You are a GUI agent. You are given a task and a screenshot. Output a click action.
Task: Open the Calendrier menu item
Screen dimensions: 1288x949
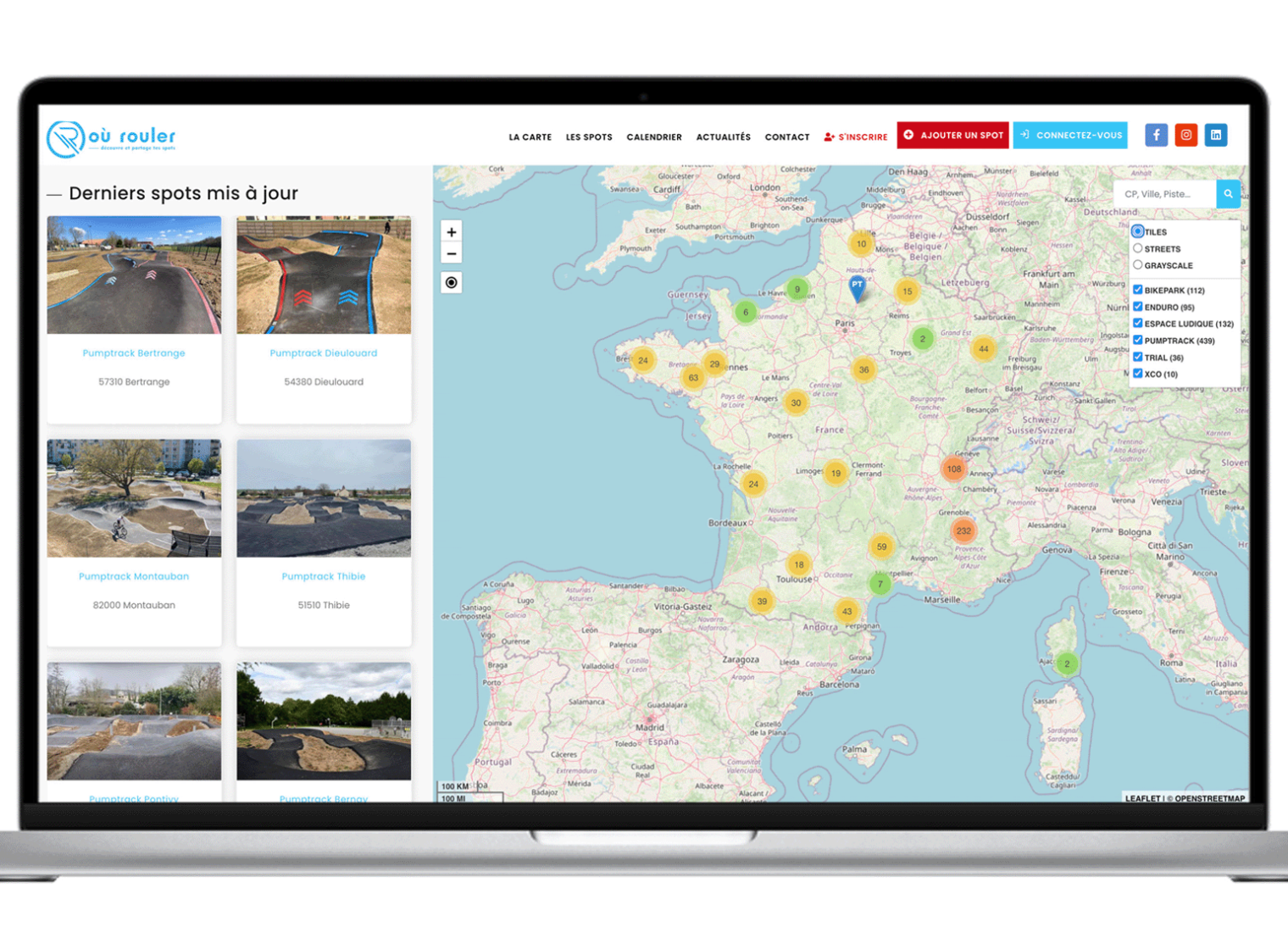pyautogui.click(x=654, y=137)
